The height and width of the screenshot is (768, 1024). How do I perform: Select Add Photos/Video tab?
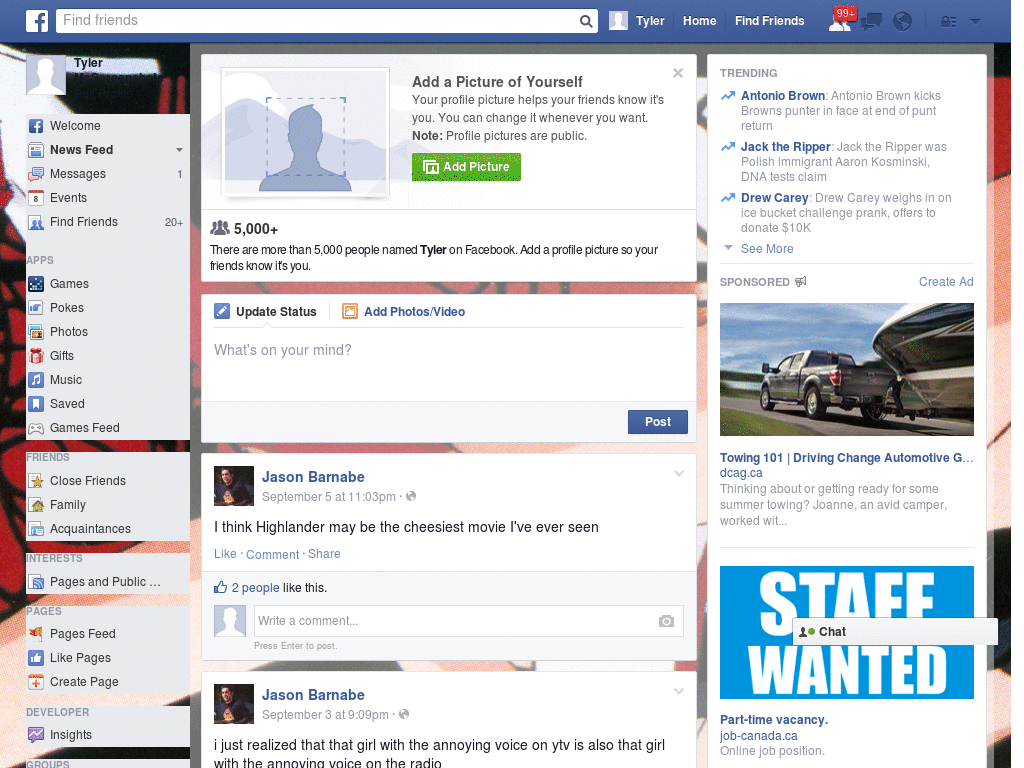[x=404, y=312]
